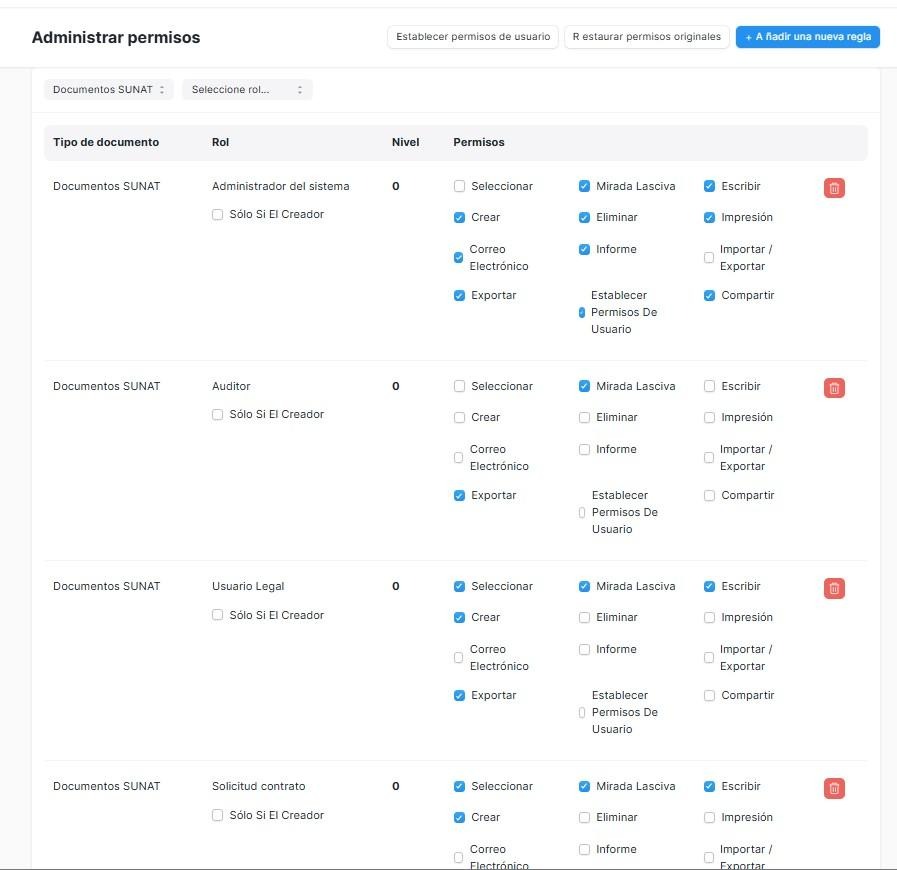Toggle Sólo Si El Creador for Auditor

[218, 414]
